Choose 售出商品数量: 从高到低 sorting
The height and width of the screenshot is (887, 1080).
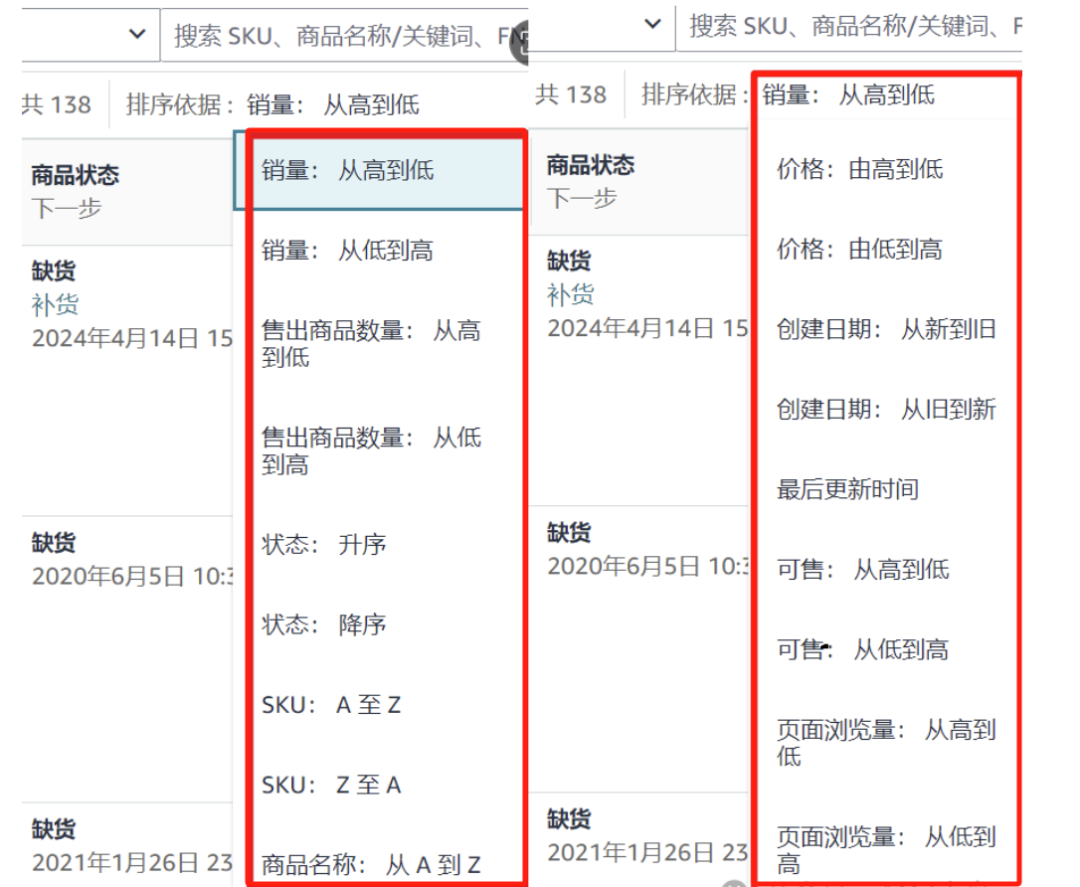371,343
